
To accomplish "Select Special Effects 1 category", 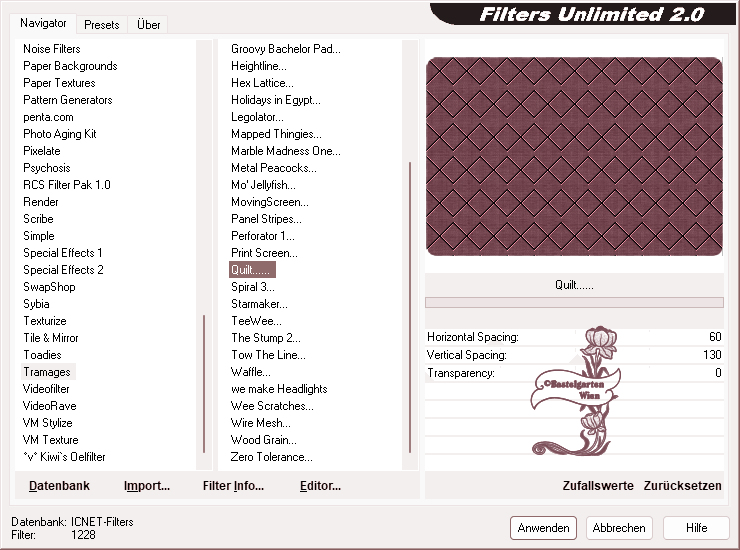I will tap(63, 253).
